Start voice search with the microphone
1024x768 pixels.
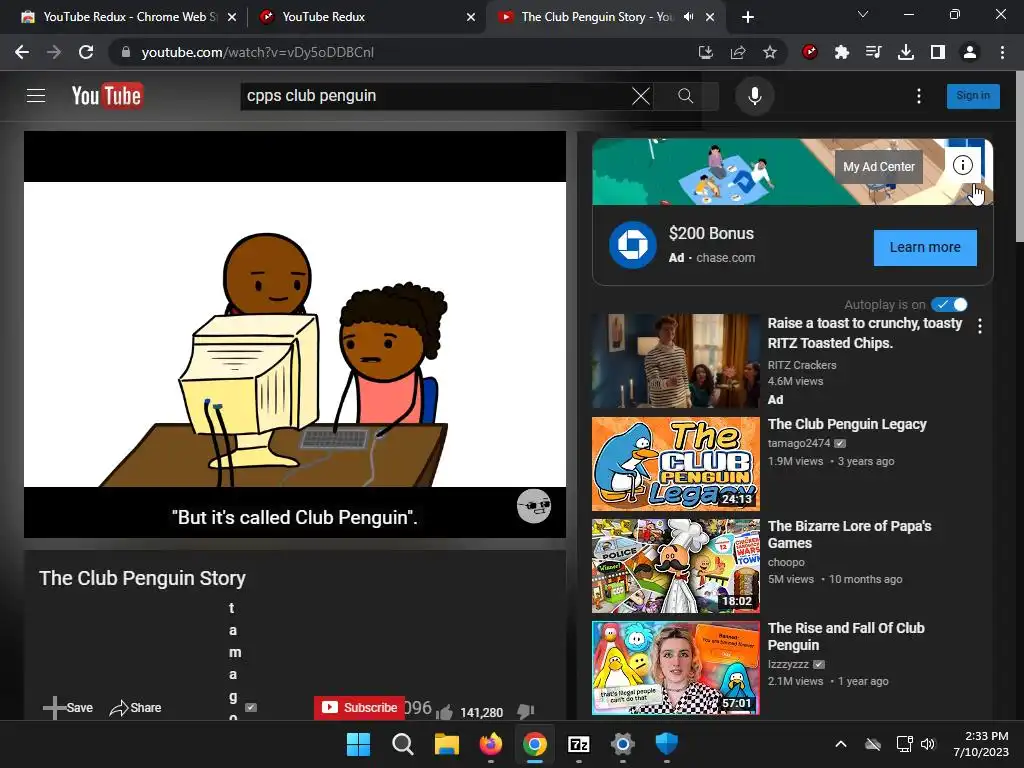[754, 96]
